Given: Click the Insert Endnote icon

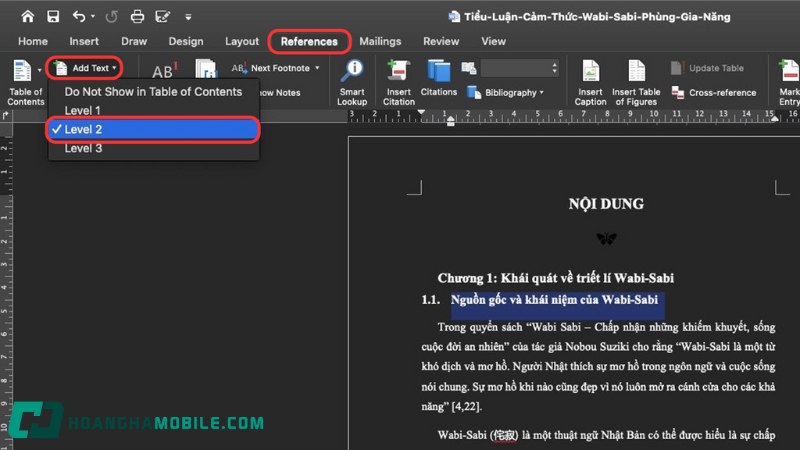Looking at the screenshot, I should [206, 69].
